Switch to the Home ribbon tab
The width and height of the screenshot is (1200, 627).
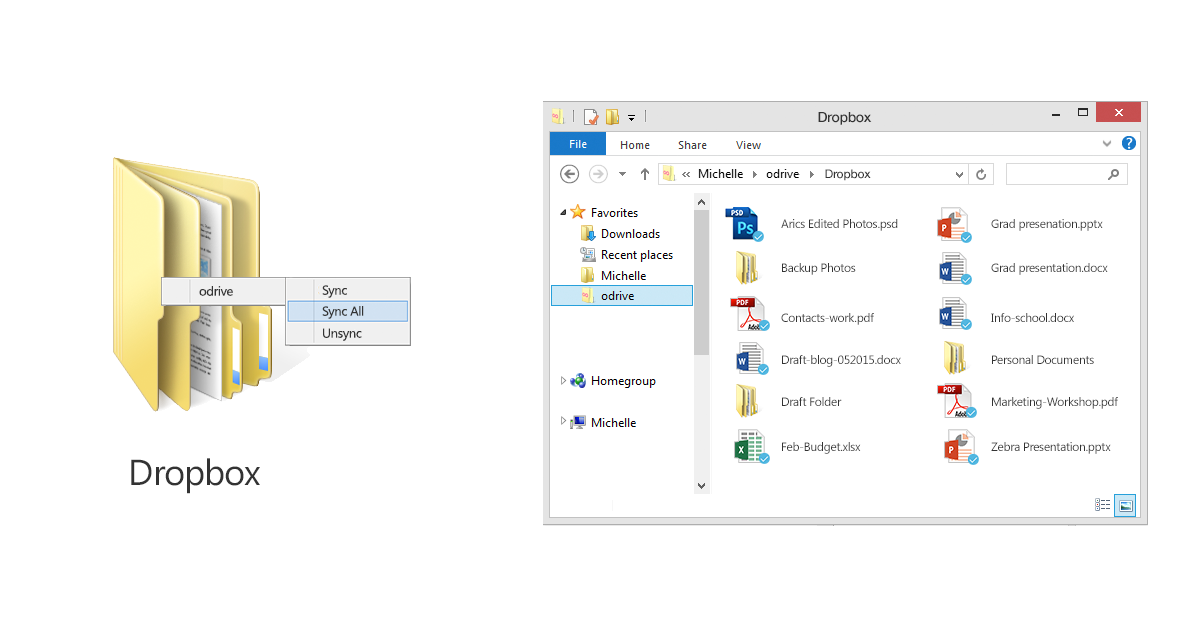(x=635, y=145)
